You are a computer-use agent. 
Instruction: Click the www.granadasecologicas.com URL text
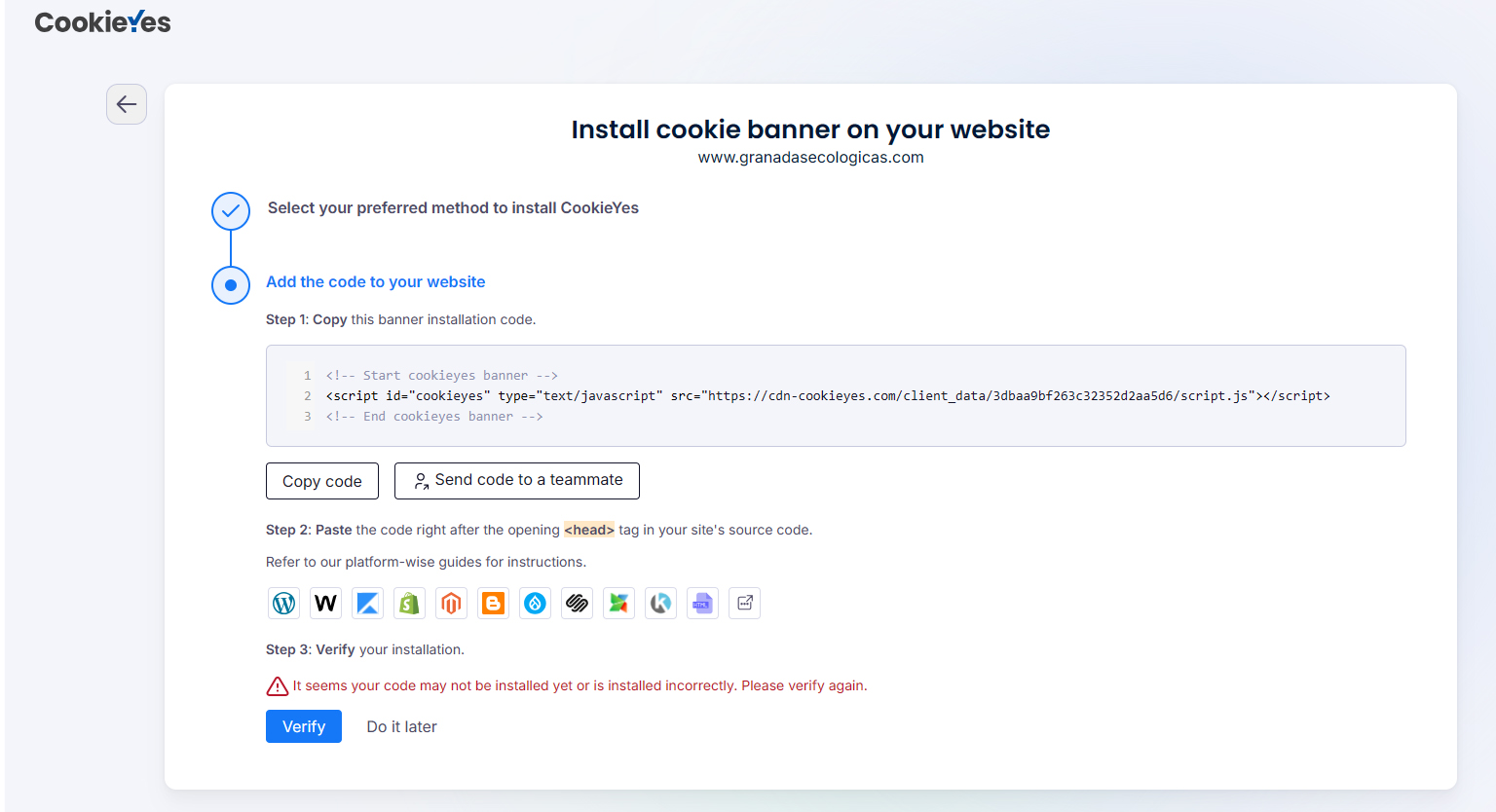810,157
